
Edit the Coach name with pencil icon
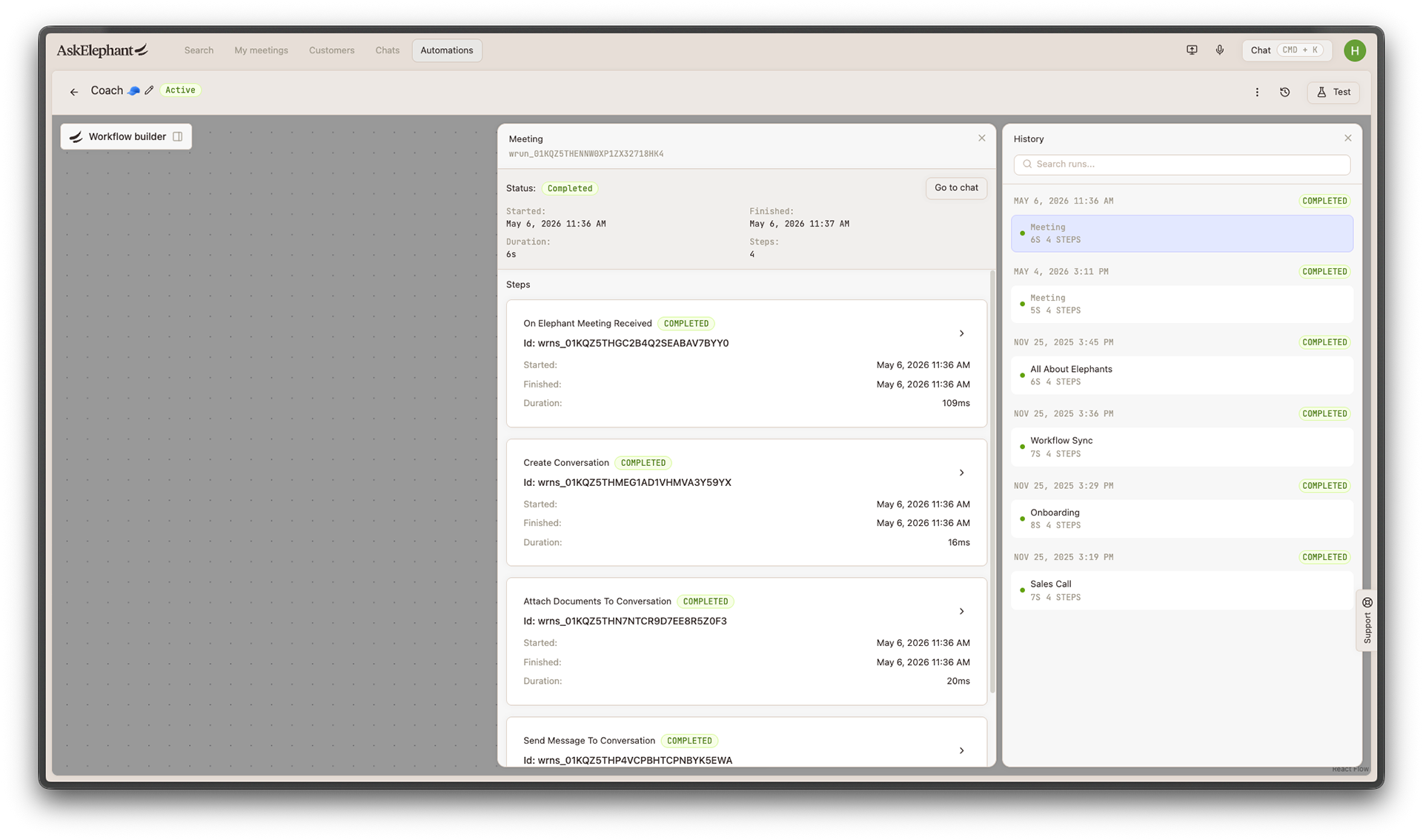coord(149,90)
